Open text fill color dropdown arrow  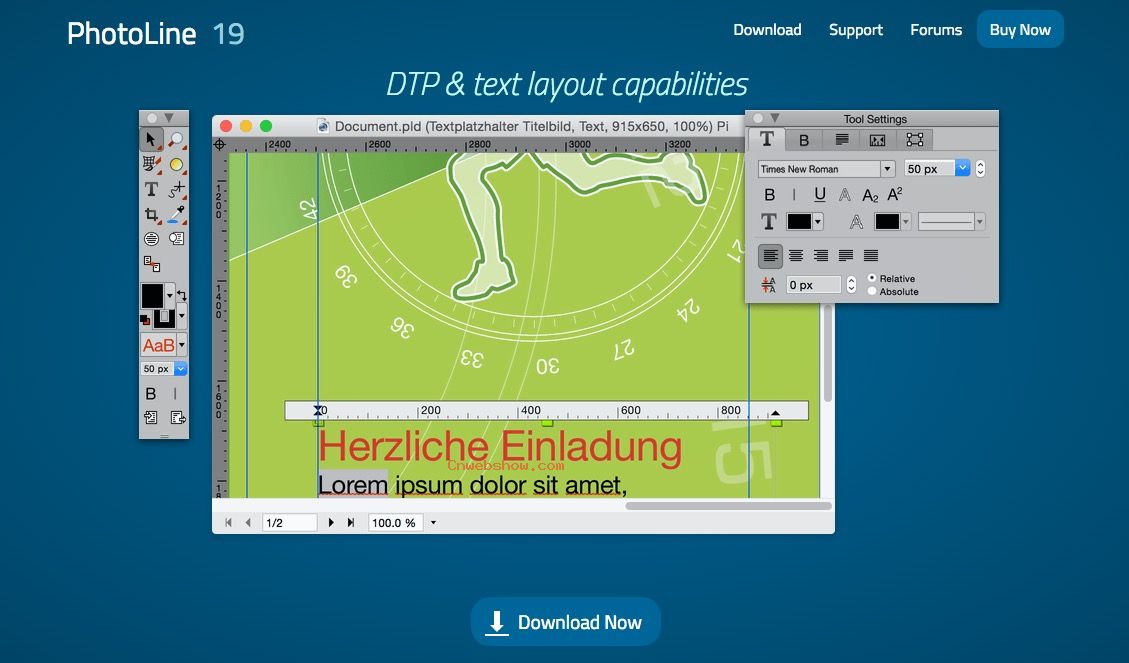(818, 222)
